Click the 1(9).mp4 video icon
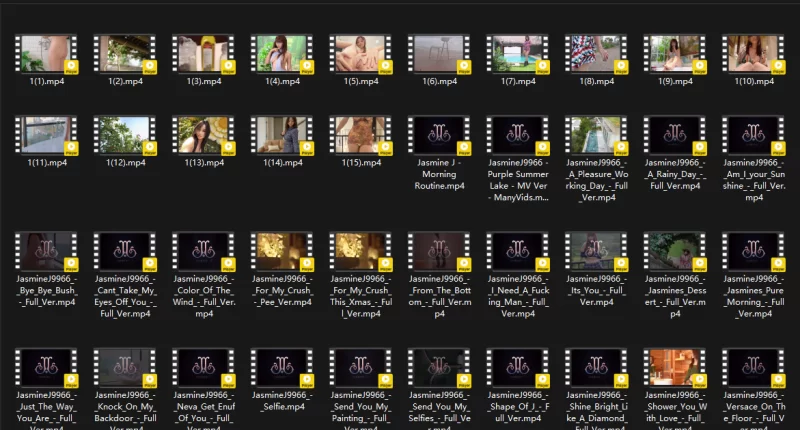 click(x=675, y=54)
